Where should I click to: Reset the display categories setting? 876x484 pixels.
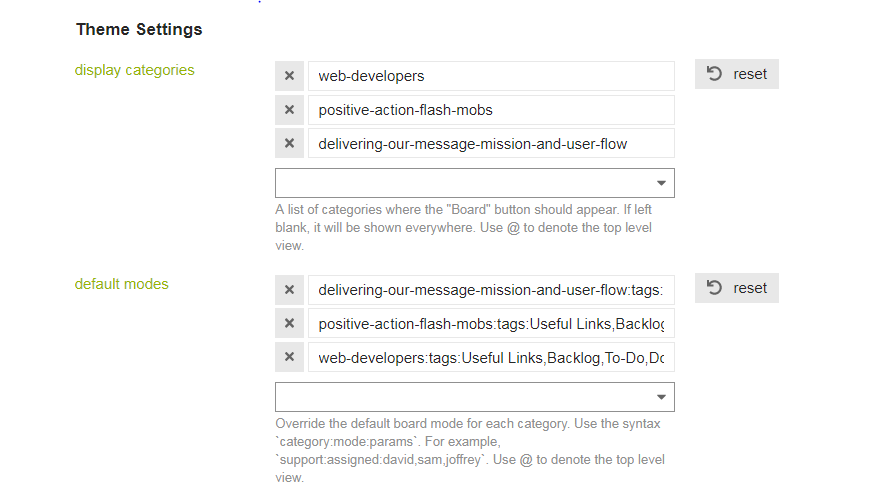coord(736,74)
